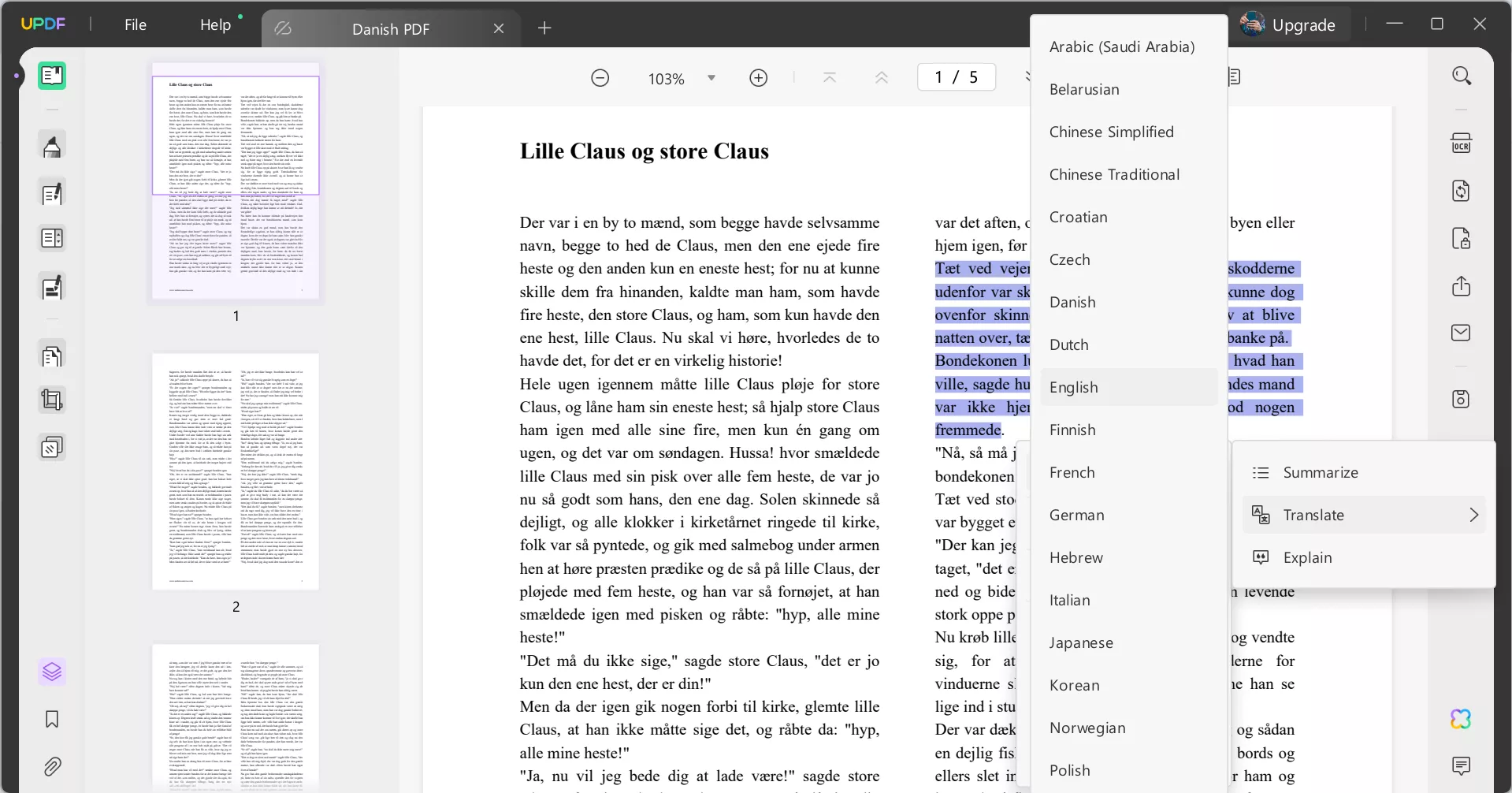Expand the zoom percentage dropdown
1512x793 pixels.
coord(711,78)
